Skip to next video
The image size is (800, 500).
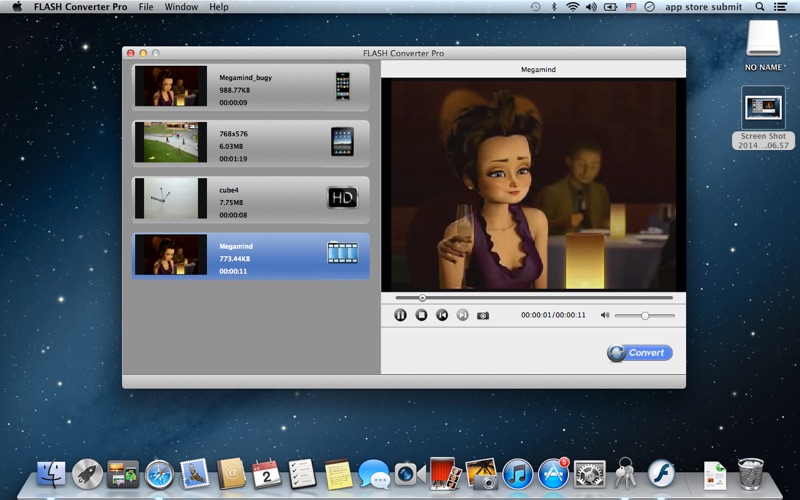462,315
